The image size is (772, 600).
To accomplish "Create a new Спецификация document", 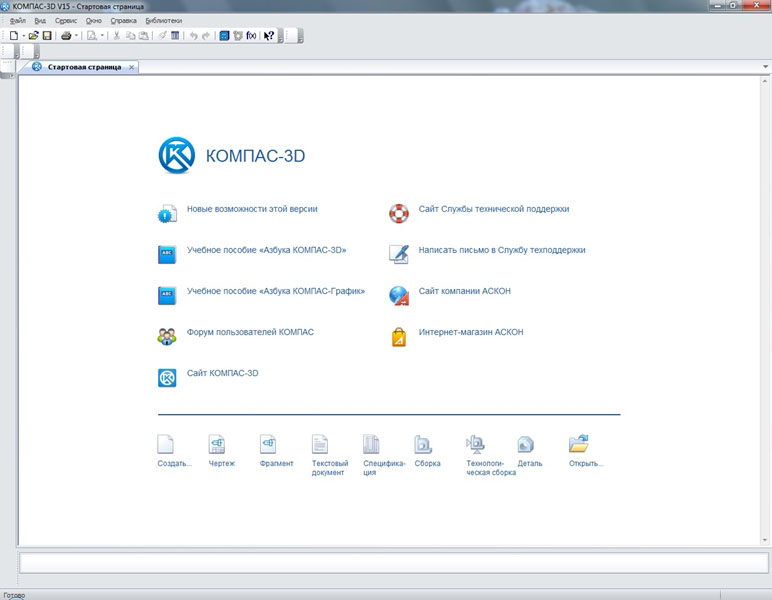I will [x=371, y=444].
